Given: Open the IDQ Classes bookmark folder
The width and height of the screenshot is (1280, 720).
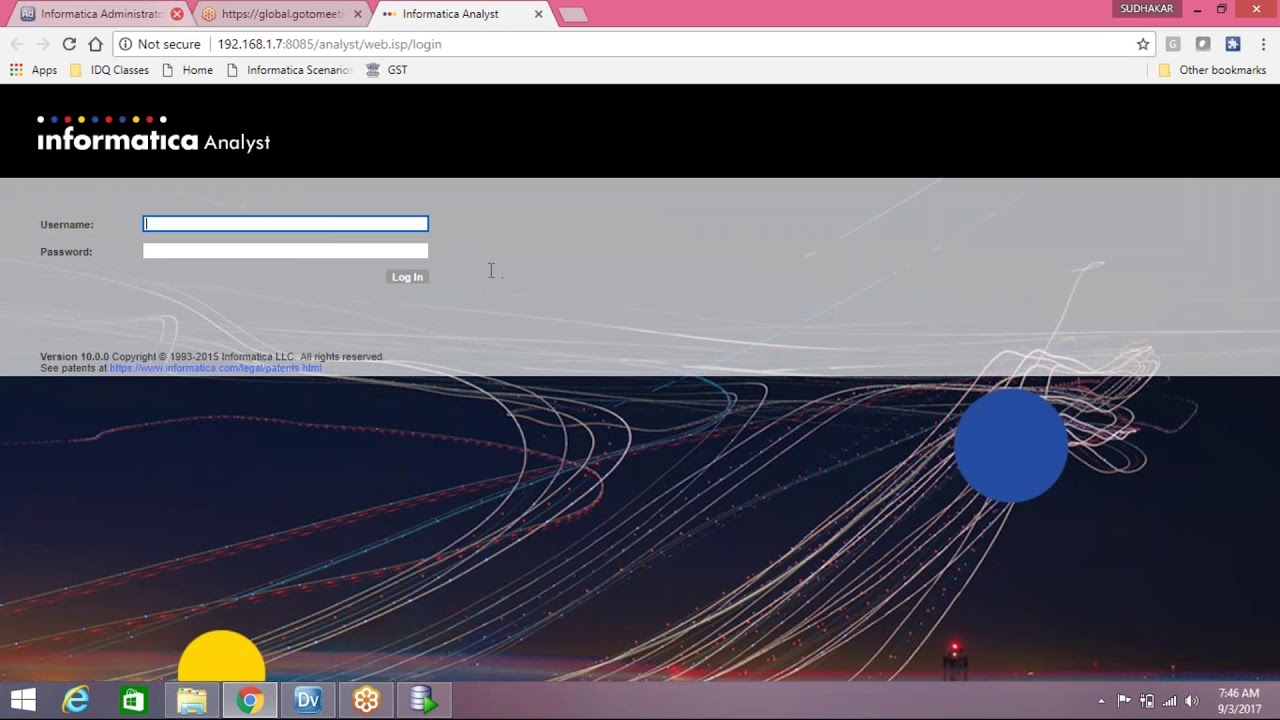Looking at the screenshot, I should 110,70.
